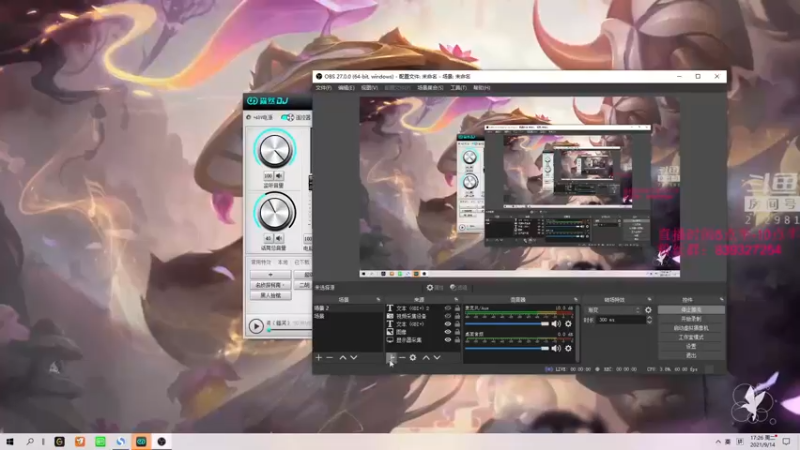
Task: Move selected scene down with chevron
Action: click(x=354, y=358)
